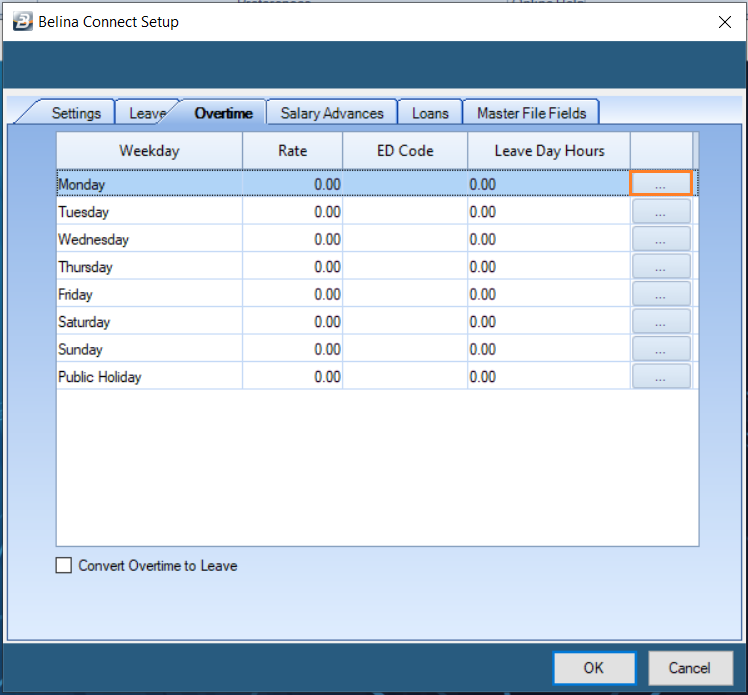Image resolution: width=748 pixels, height=695 pixels.
Task: Open the ellipsis button for Saturday
Action: [x=661, y=322]
